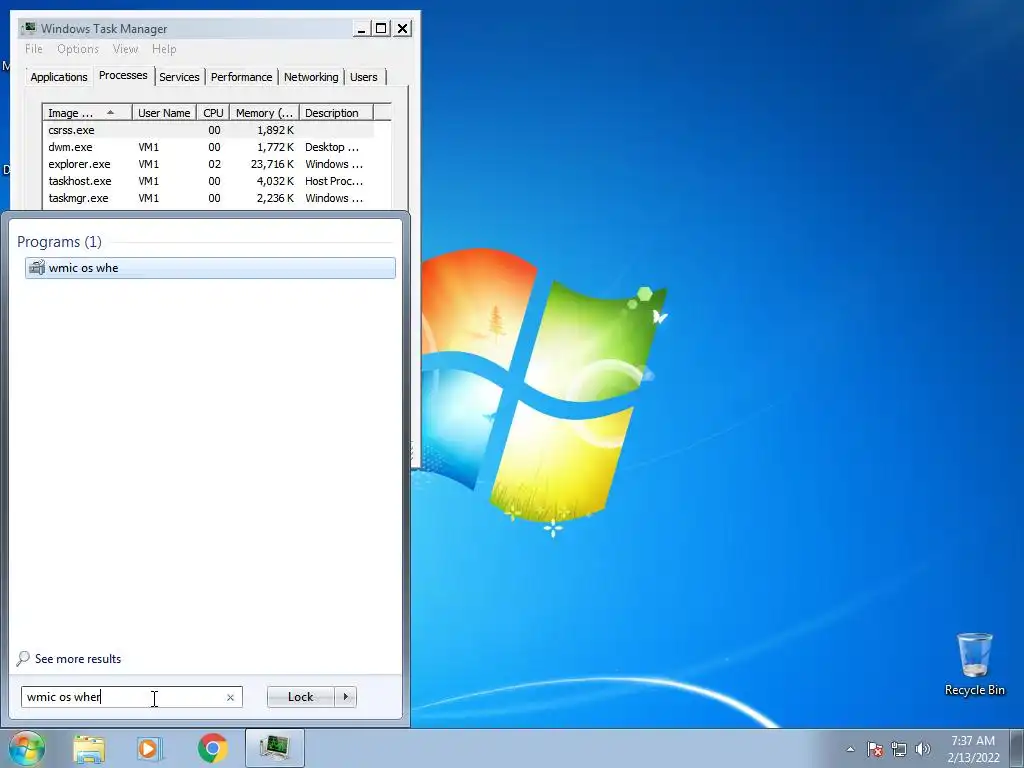Switch to the Networking tab

coord(311,77)
